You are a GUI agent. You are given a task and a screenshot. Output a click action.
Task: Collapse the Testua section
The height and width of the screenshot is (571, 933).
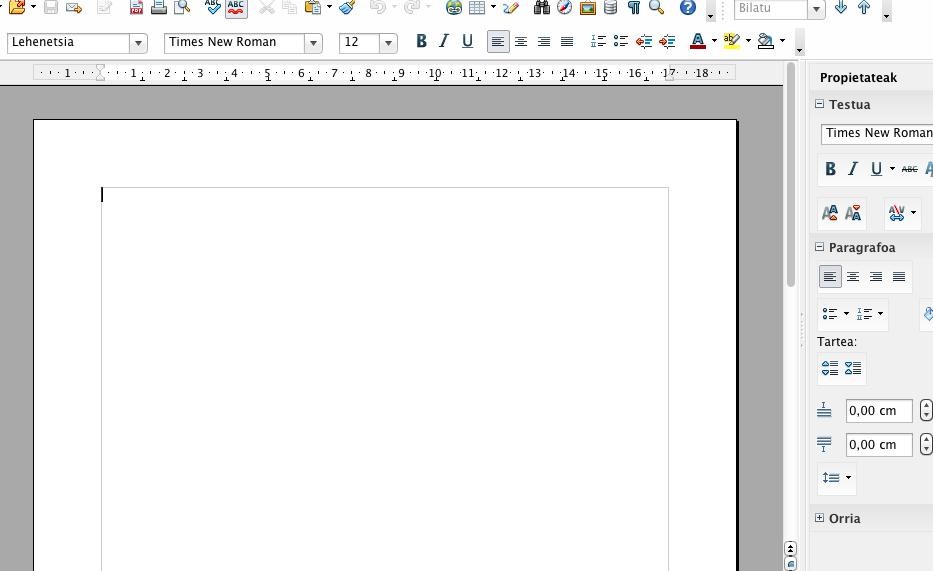click(819, 104)
